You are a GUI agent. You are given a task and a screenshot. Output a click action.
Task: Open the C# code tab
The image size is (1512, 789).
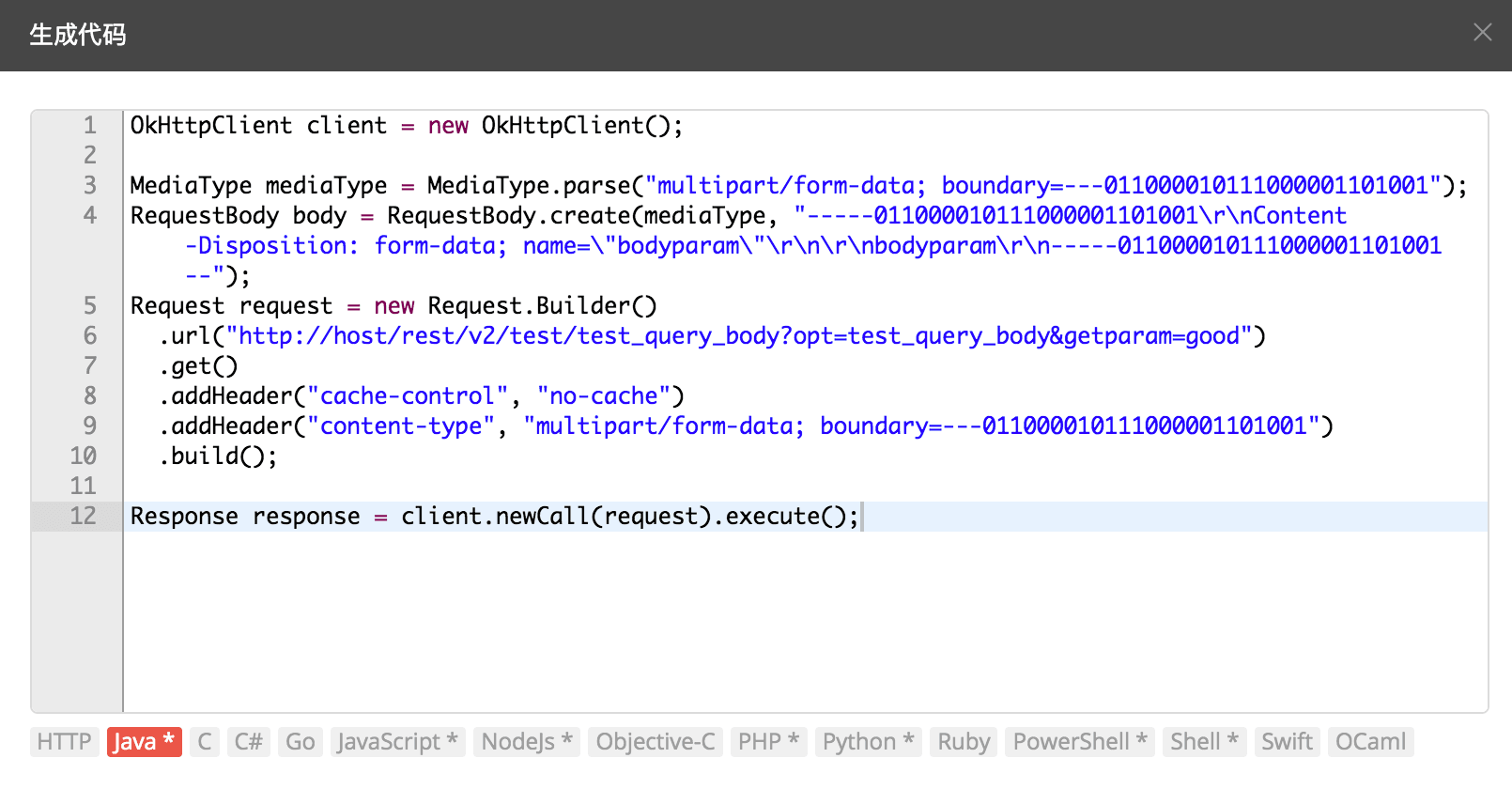coord(248,742)
